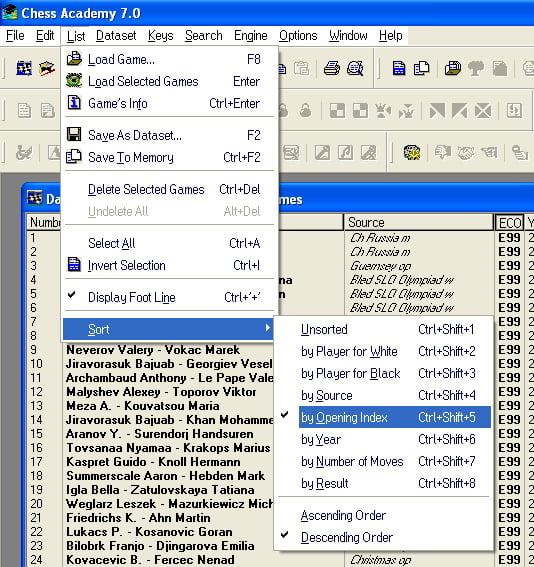Click the colored open-folder dataset icon in the toolbar

point(453,68)
